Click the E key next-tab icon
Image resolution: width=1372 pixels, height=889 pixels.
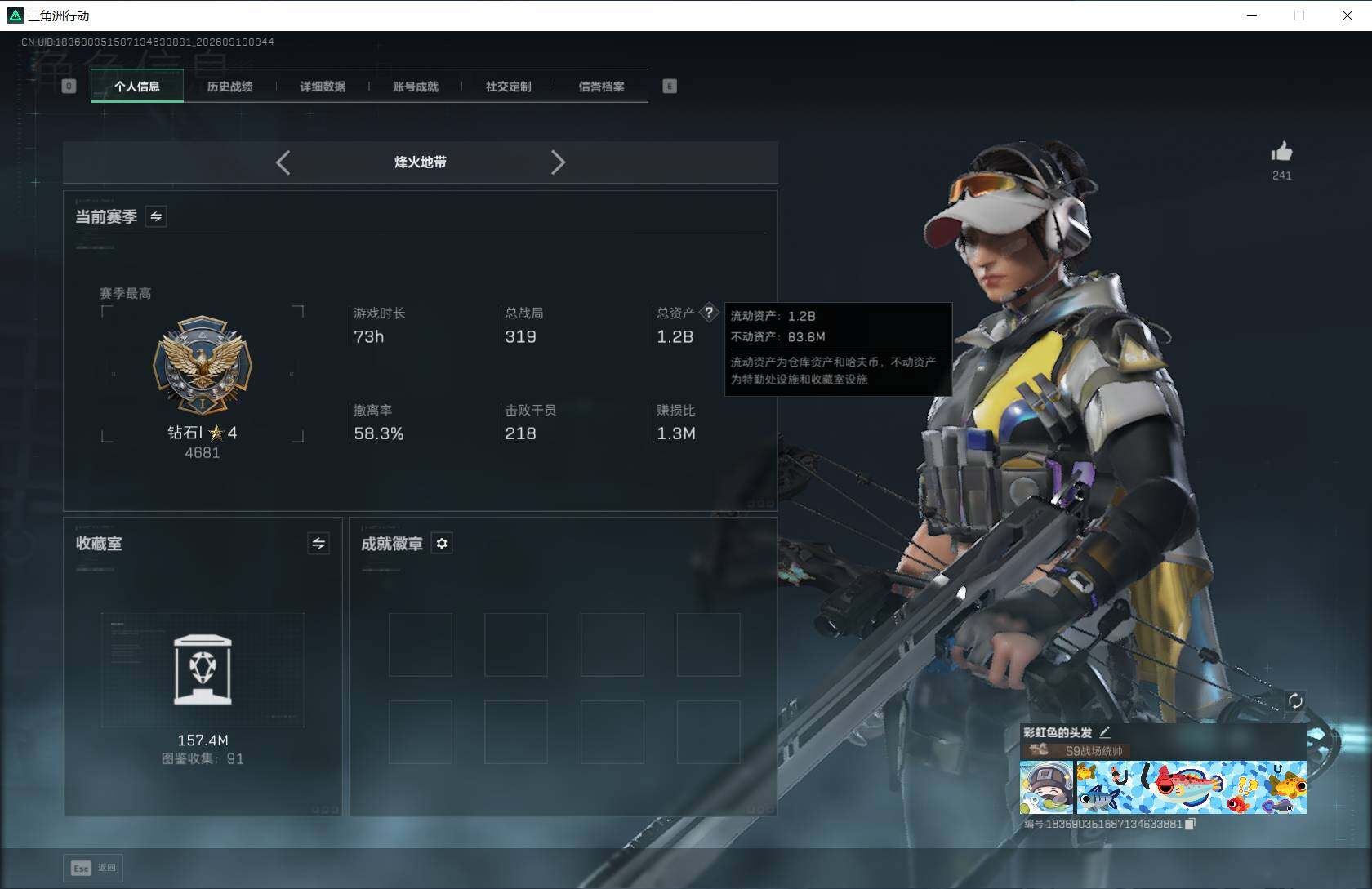click(x=670, y=86)
